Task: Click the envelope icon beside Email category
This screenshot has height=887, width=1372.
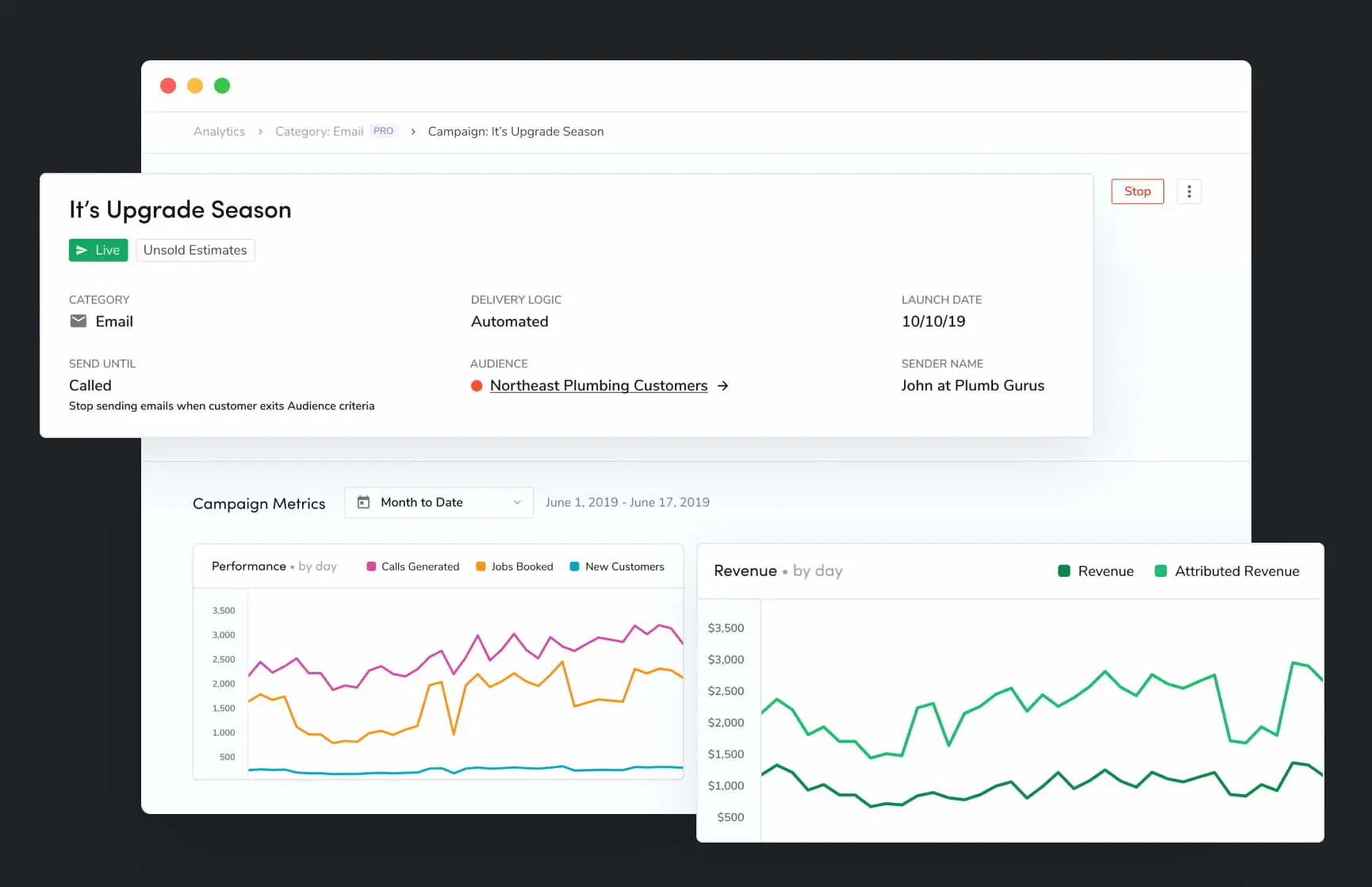Action: tap(79, 321)
